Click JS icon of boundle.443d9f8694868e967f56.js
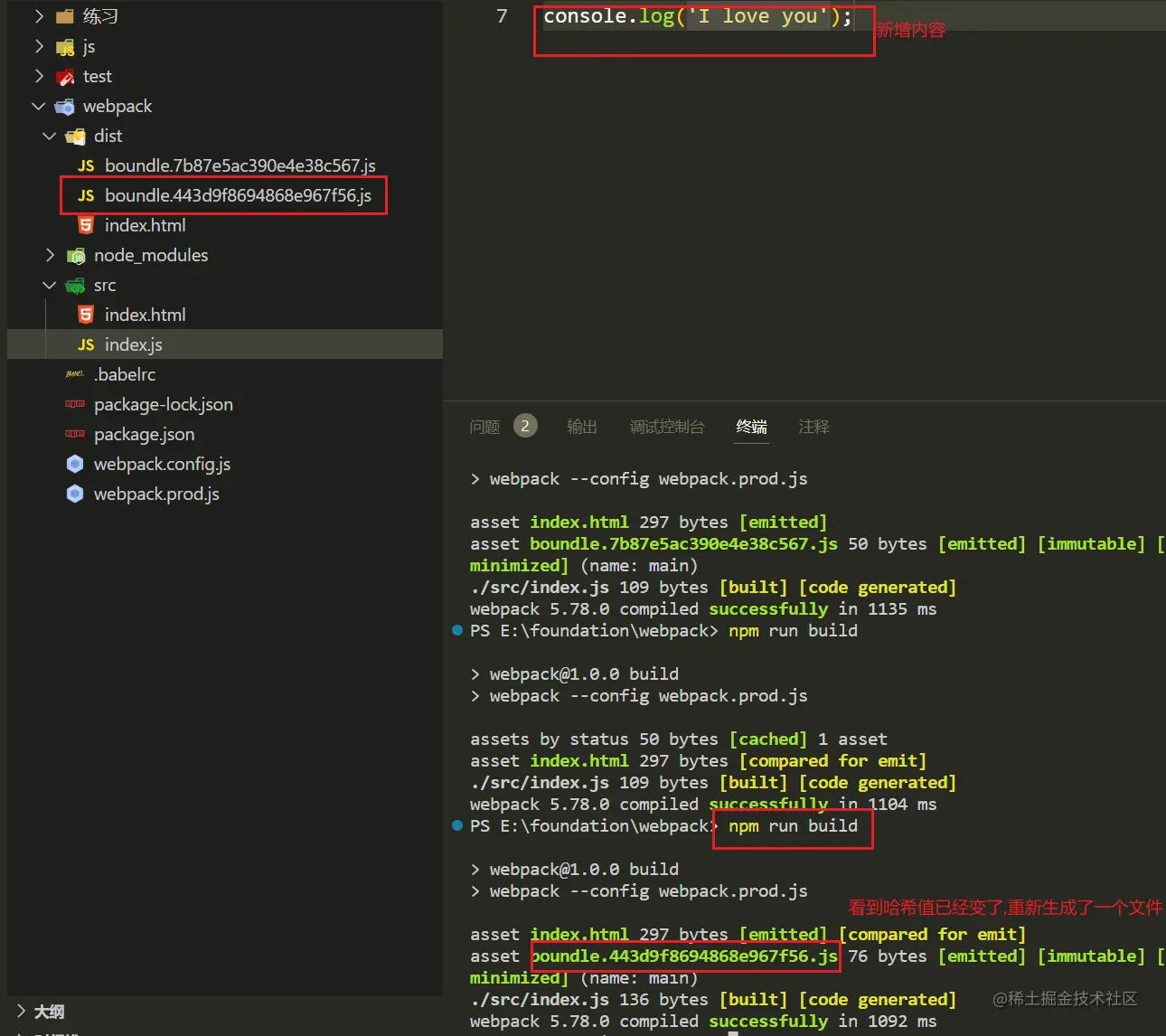Image resolution: width=1166 pixels, height=1036 pixels. (86, 196)
